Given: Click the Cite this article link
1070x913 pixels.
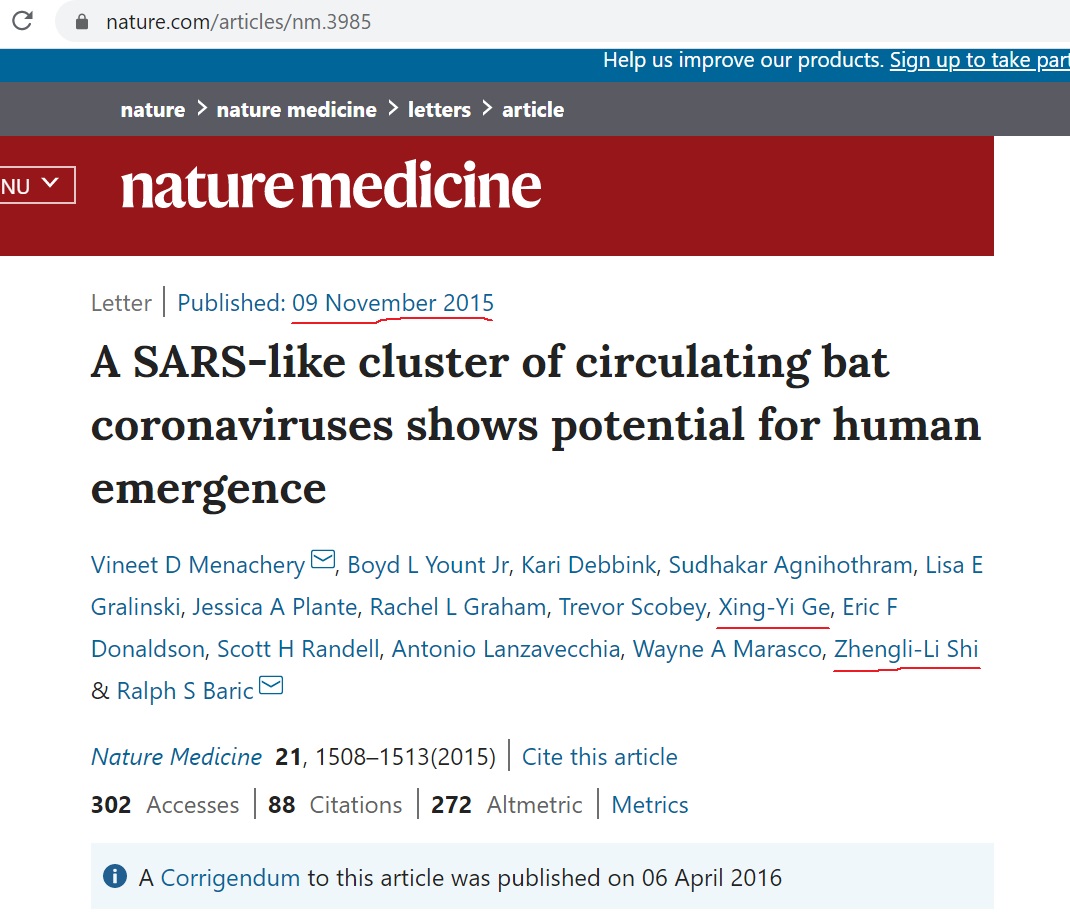Looking at the screenshot, I should tap(599, 757).
